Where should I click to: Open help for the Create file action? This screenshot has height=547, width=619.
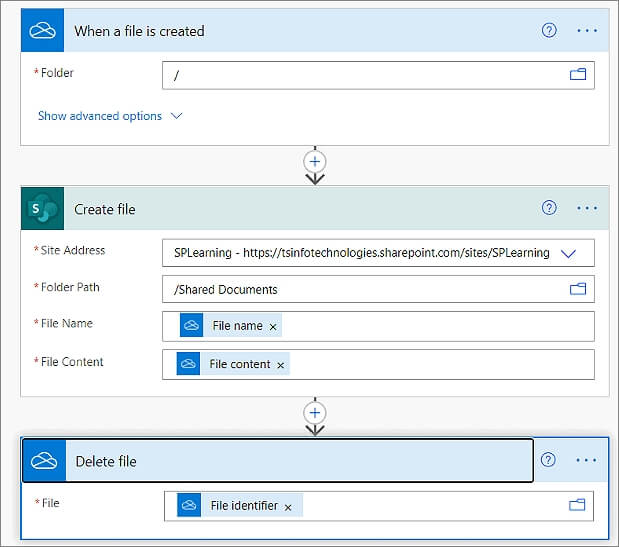(x=549, y=208)
